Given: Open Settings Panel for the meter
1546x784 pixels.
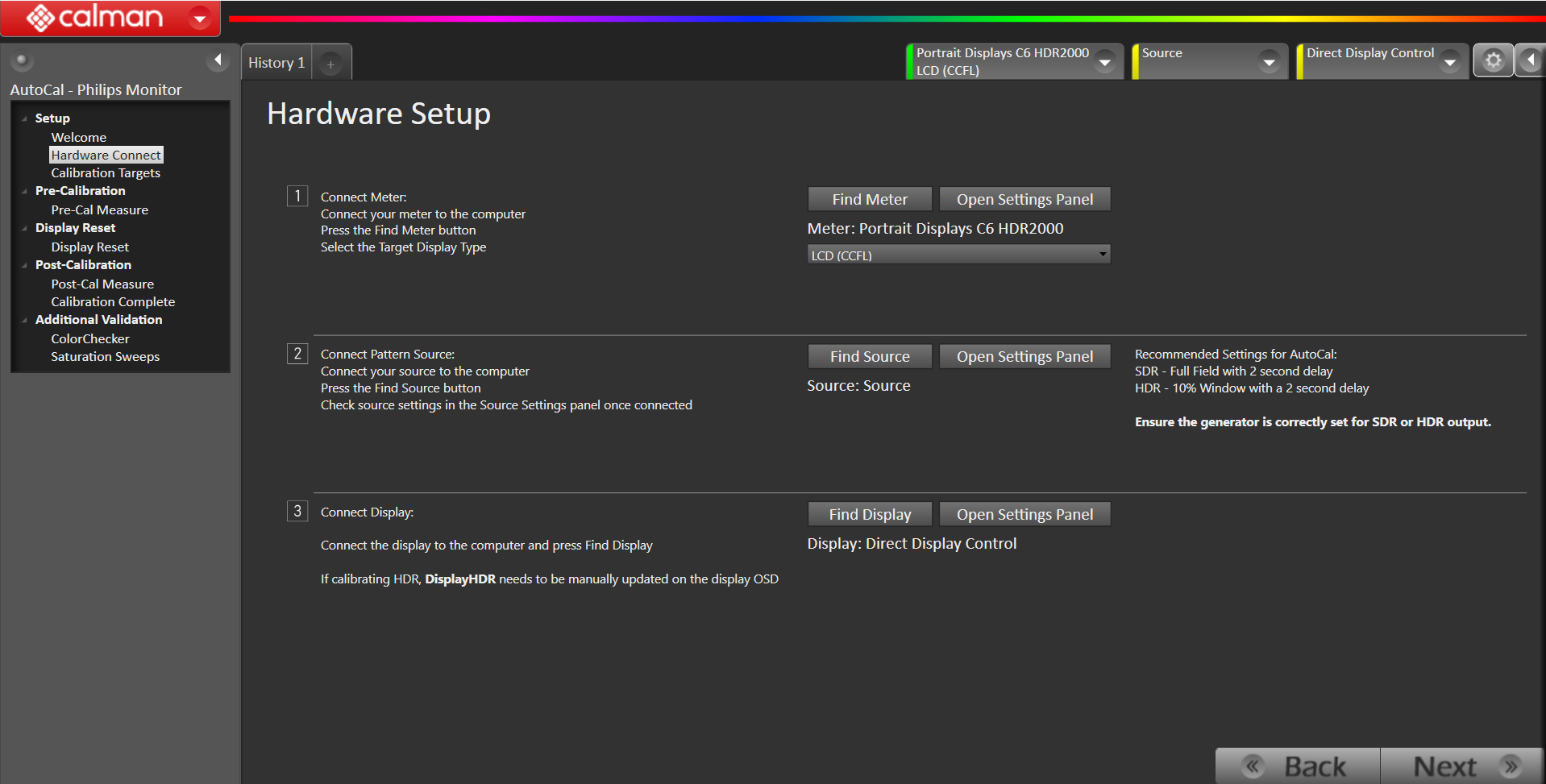Looking at the screenshot, I should [x=1024, y=199].
